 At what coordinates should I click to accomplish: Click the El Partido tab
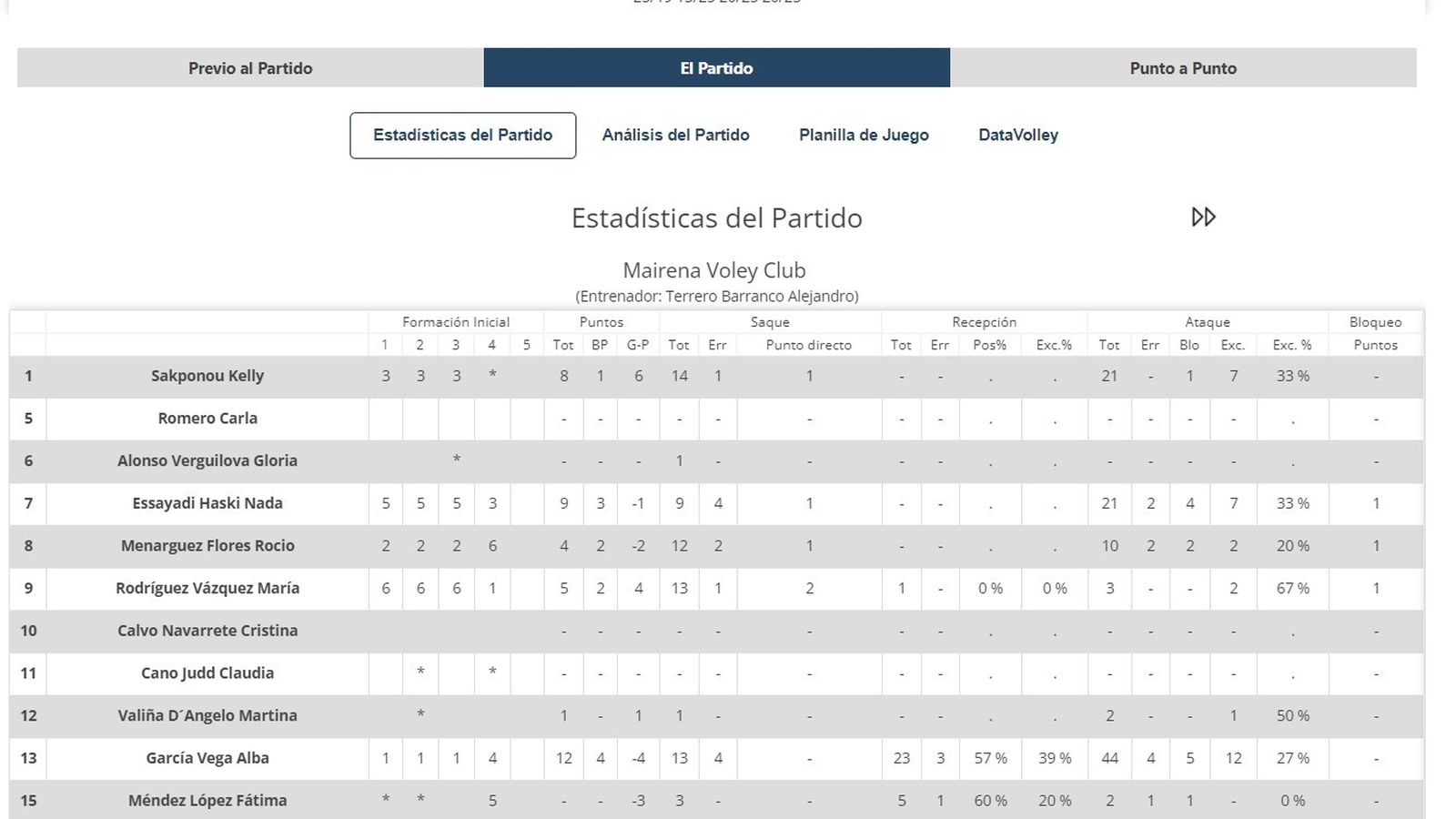[716, 67]
